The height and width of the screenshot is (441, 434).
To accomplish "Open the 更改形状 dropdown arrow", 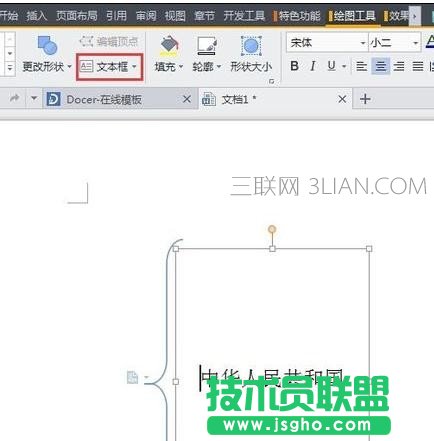I will pos(69,67).
